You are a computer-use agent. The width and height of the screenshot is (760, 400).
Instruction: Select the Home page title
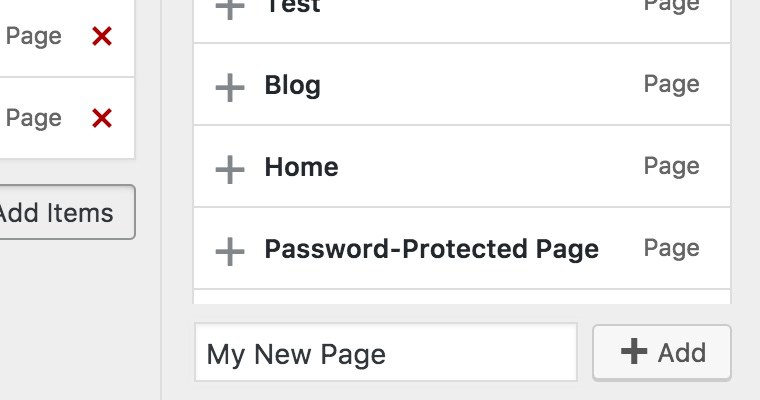[x=301, y=167]
